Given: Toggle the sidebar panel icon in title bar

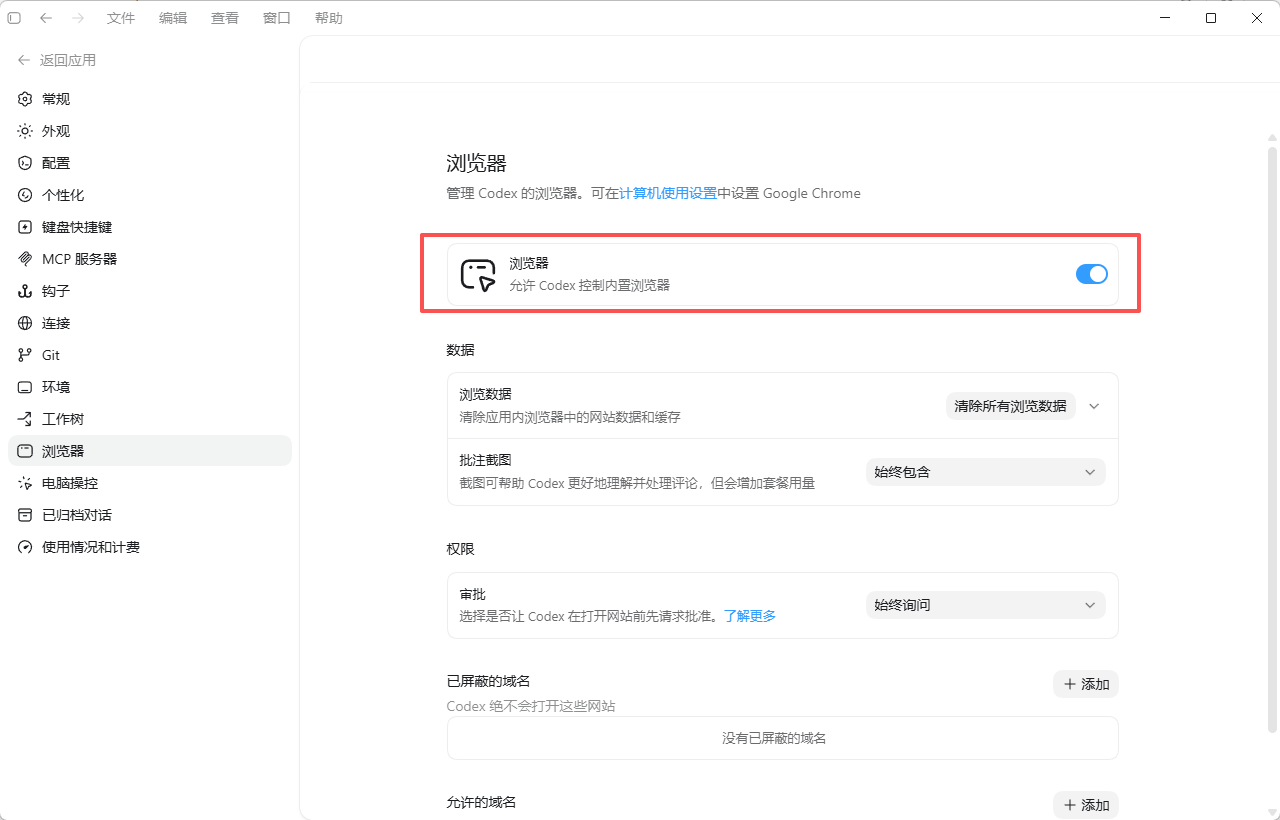Looking at the screenshot, I should coord(14,18).
